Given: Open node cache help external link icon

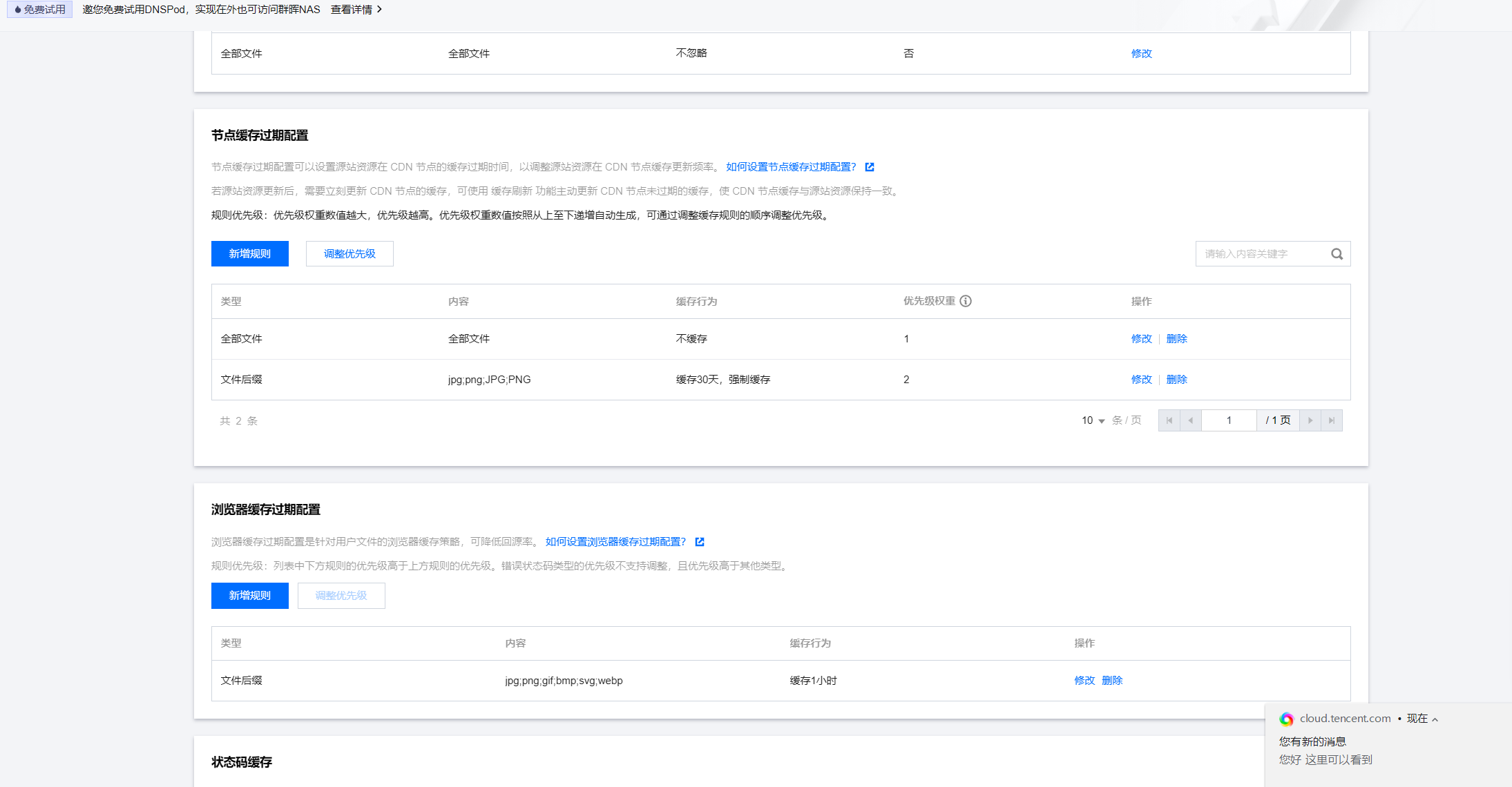Looking at the screenshot, I should click(x=870, y=167).
